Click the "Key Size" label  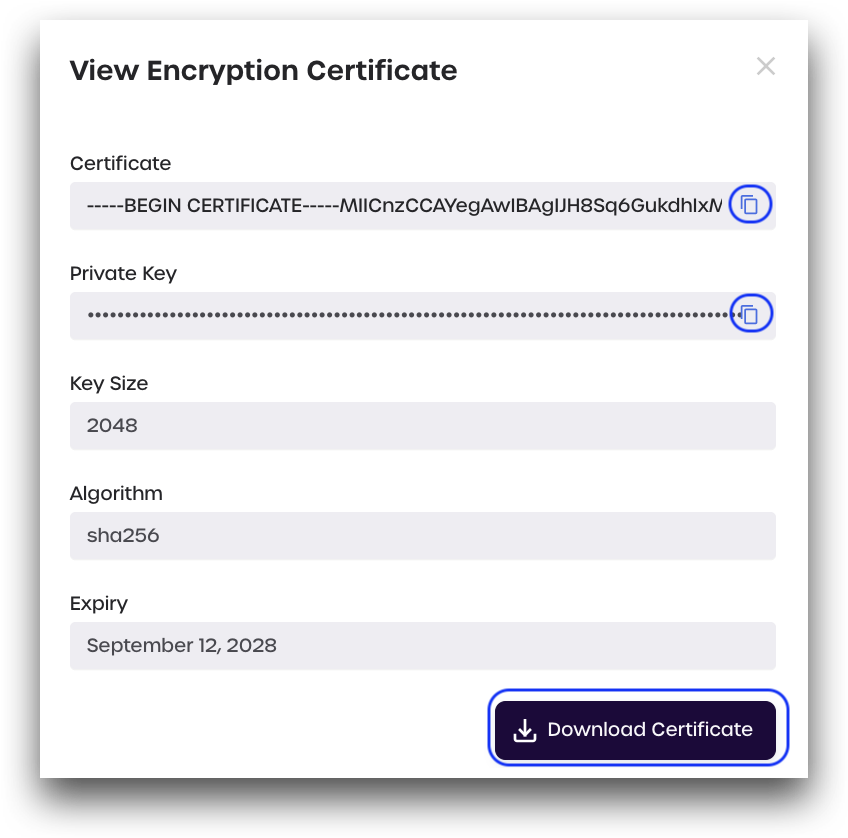(109, 383)
